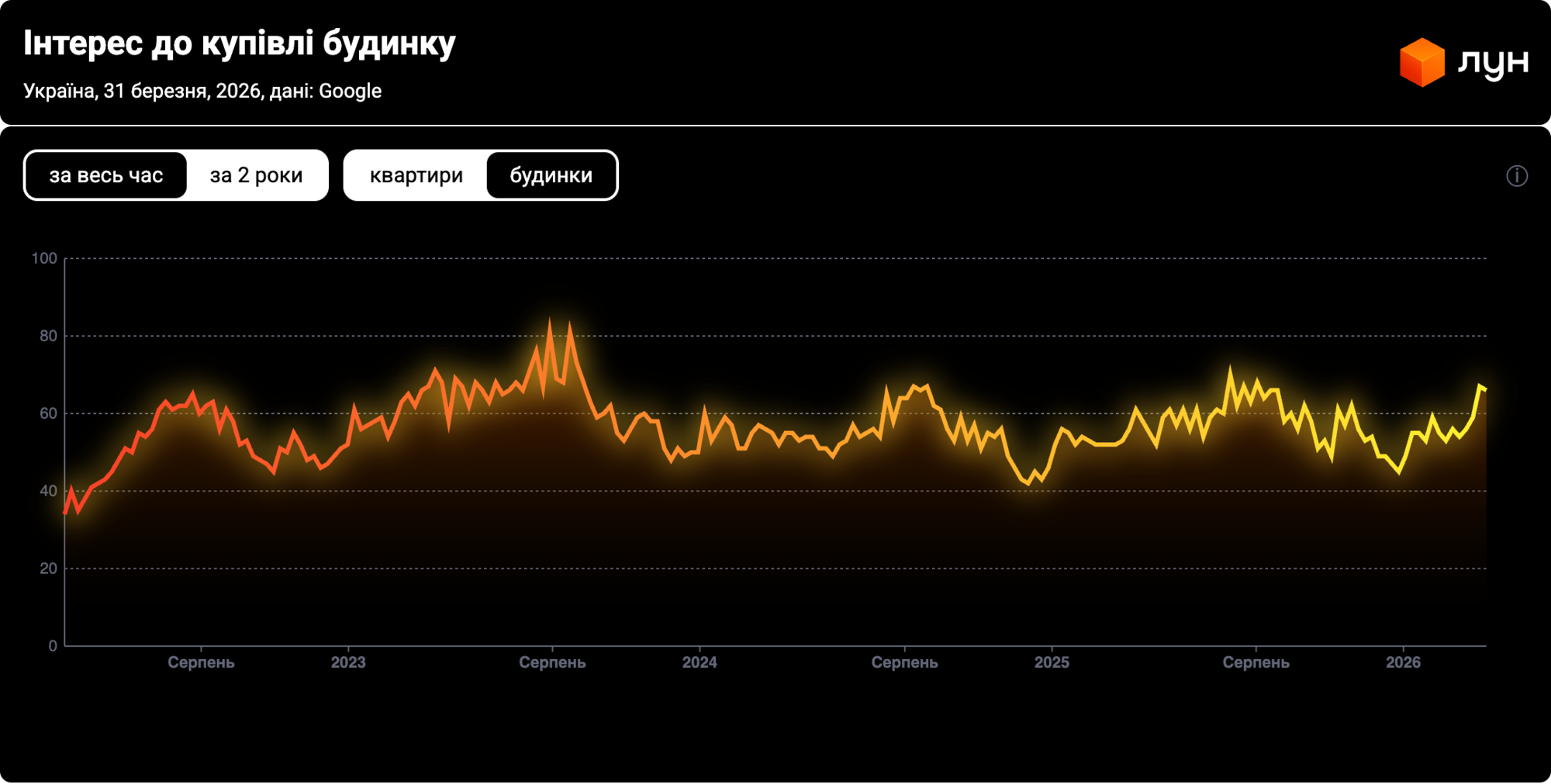Switch chart to 'квартири'
The height and width of the screenshot is (784, 1551).
[416, 175]
